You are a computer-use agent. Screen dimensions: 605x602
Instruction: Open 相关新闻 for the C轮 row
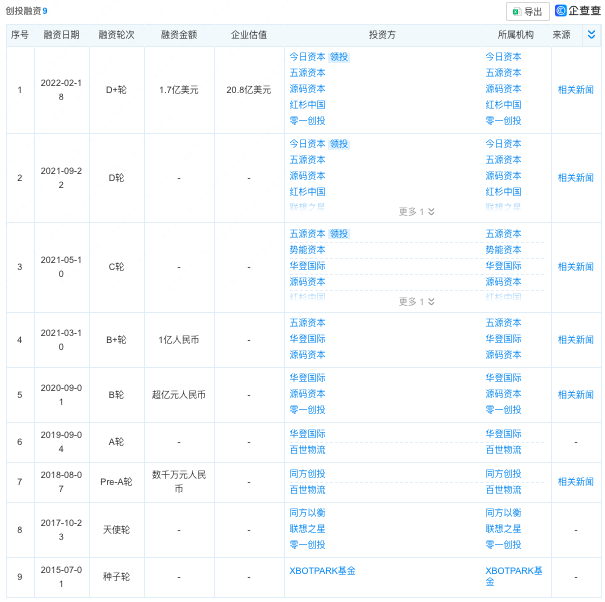[x=576, y=267]
